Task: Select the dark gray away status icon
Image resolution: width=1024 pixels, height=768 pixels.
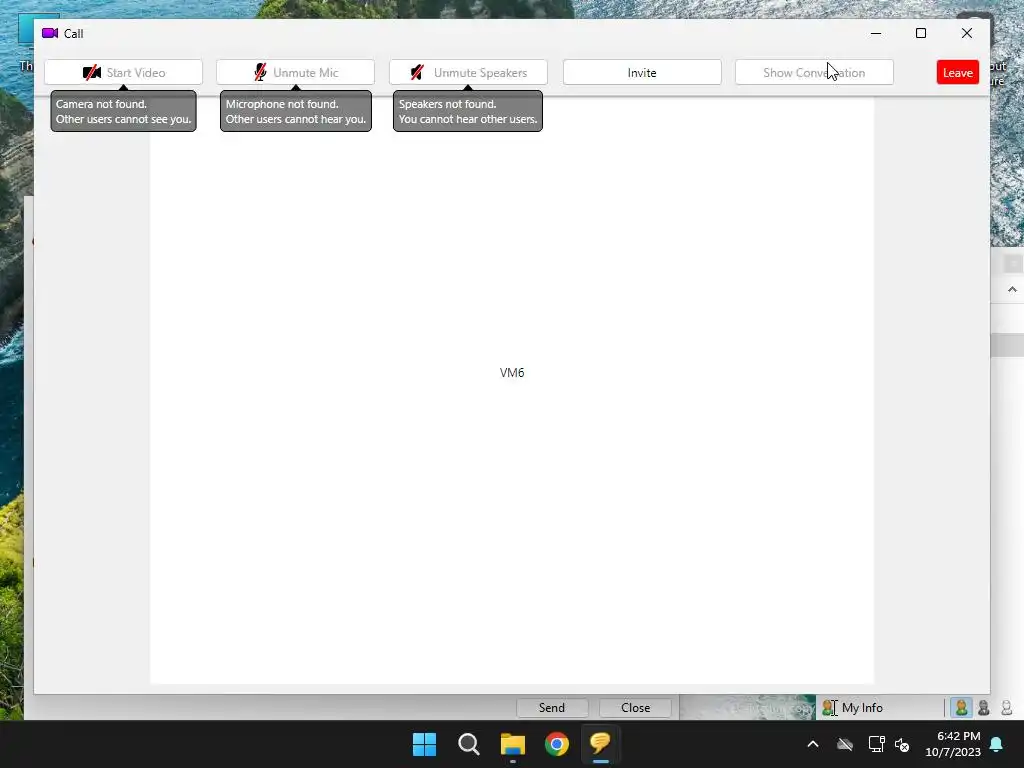Action: click(984, 707)
